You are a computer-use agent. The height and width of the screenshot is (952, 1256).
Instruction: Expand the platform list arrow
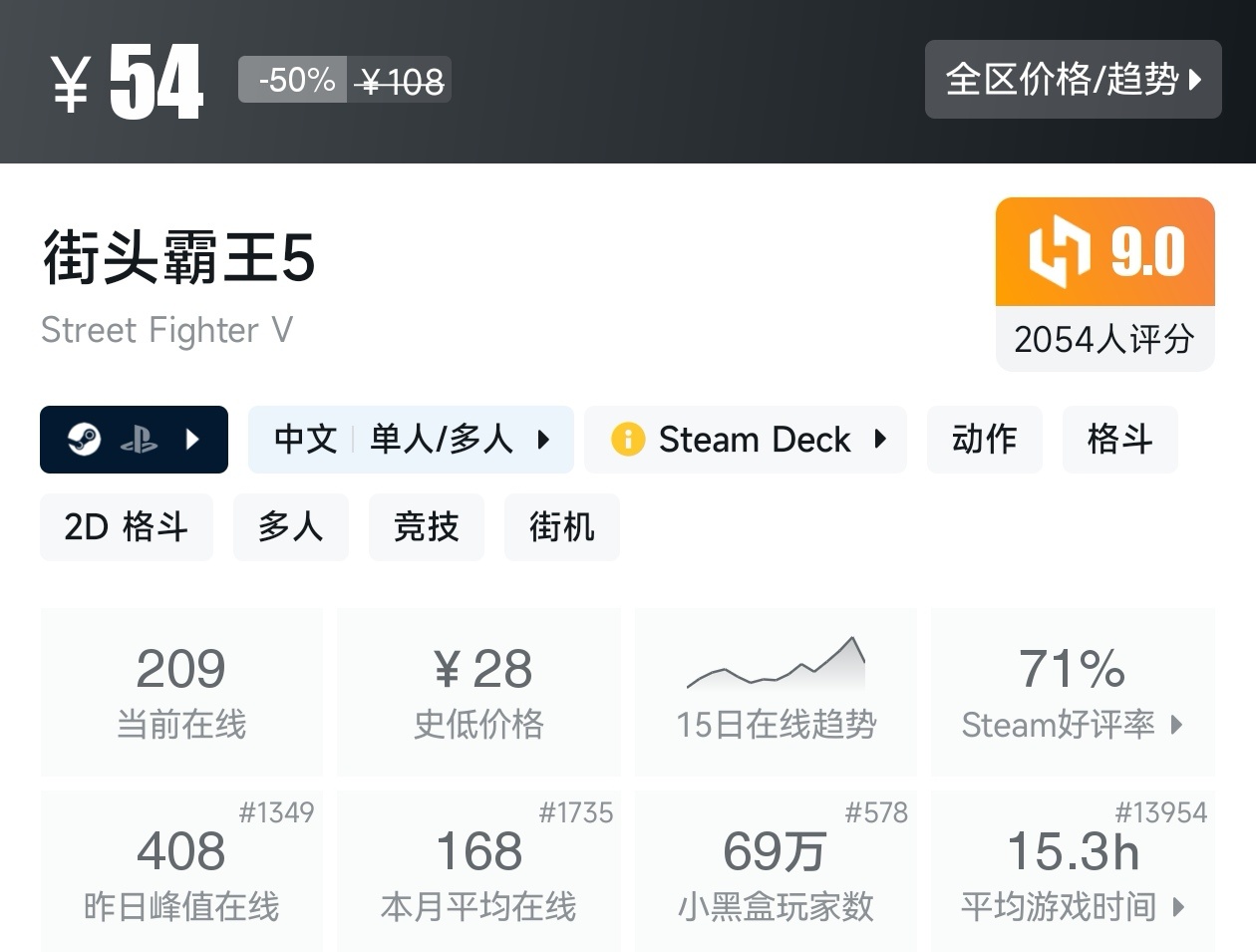[193, 439]
